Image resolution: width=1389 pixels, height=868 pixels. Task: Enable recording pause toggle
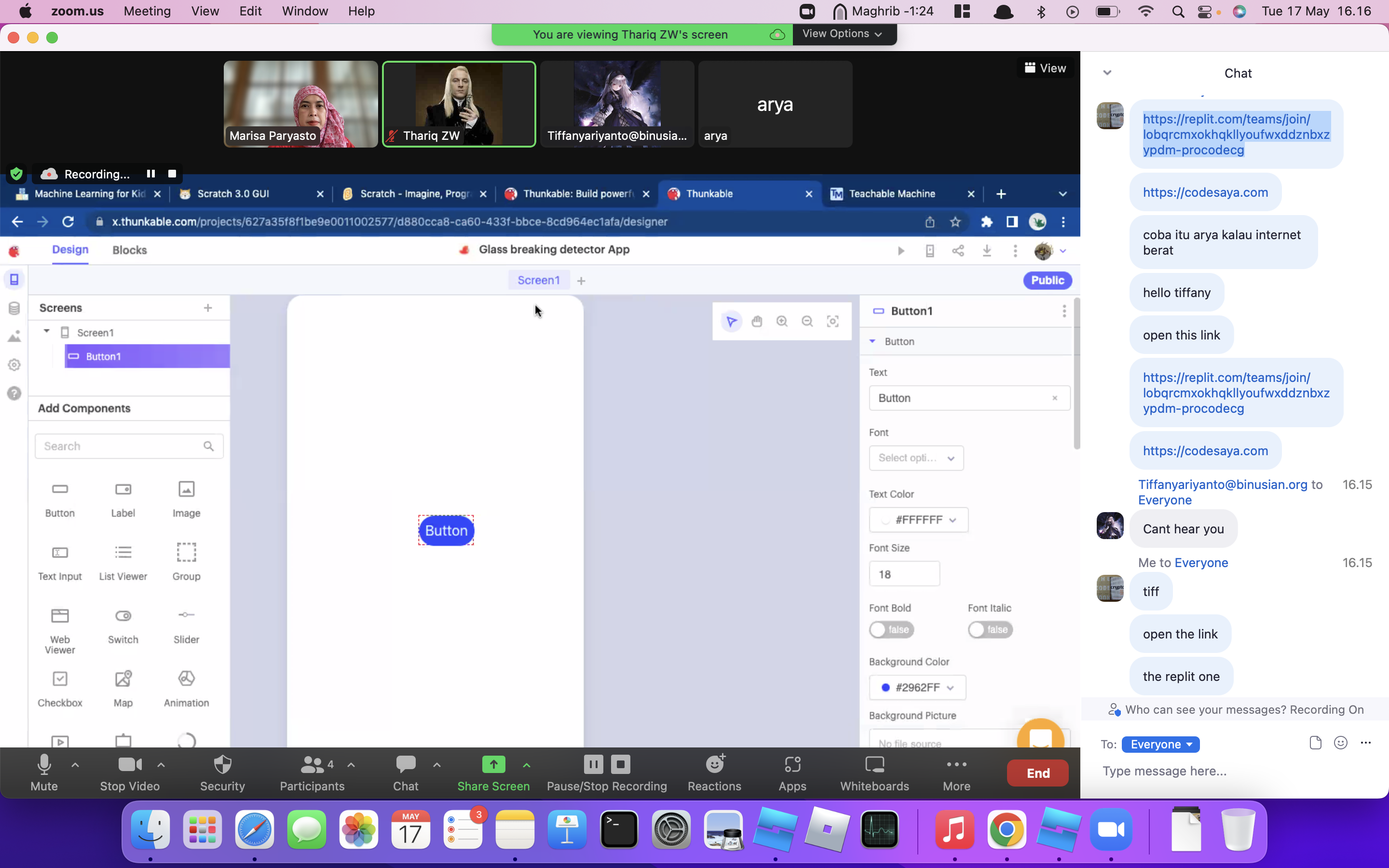pos(150,173)
